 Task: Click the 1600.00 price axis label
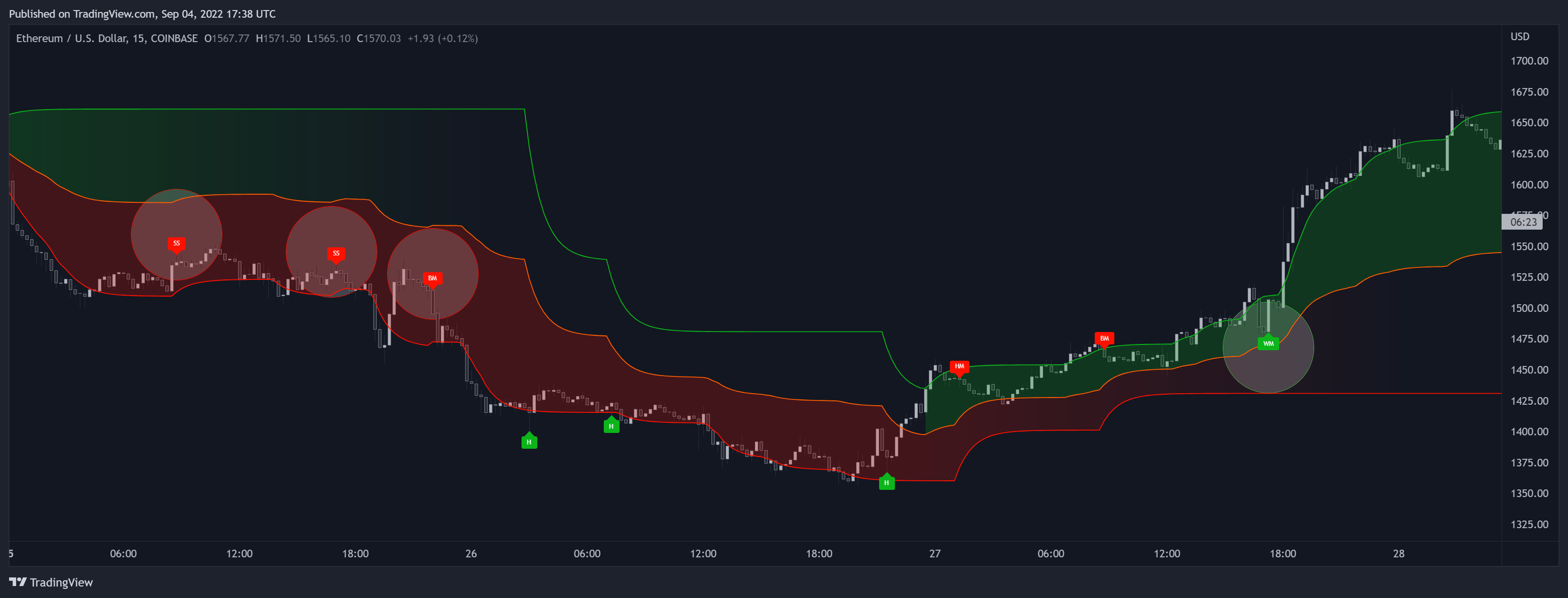pyautogui.click(x=1529, y=185)
